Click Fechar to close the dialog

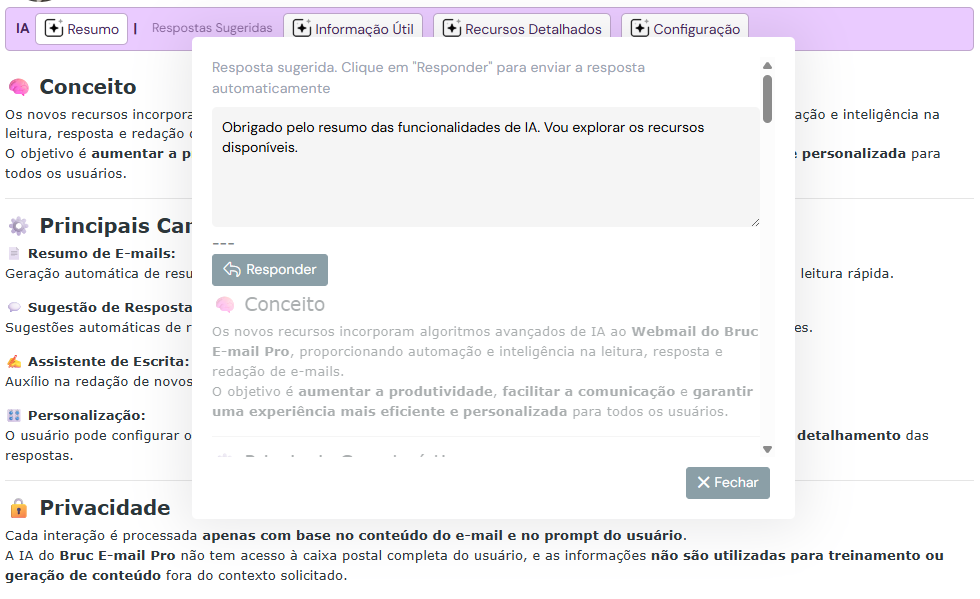pos(727,483)
